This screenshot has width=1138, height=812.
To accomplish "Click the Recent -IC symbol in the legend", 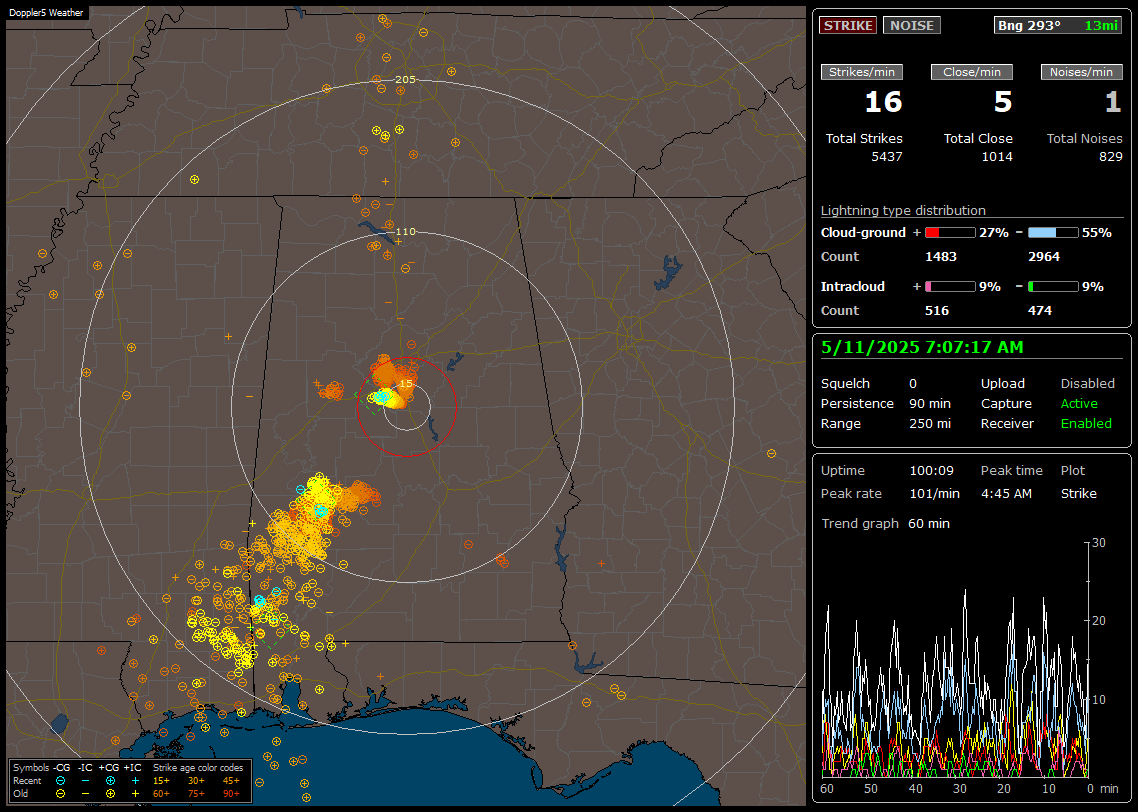I will point(86,781).
